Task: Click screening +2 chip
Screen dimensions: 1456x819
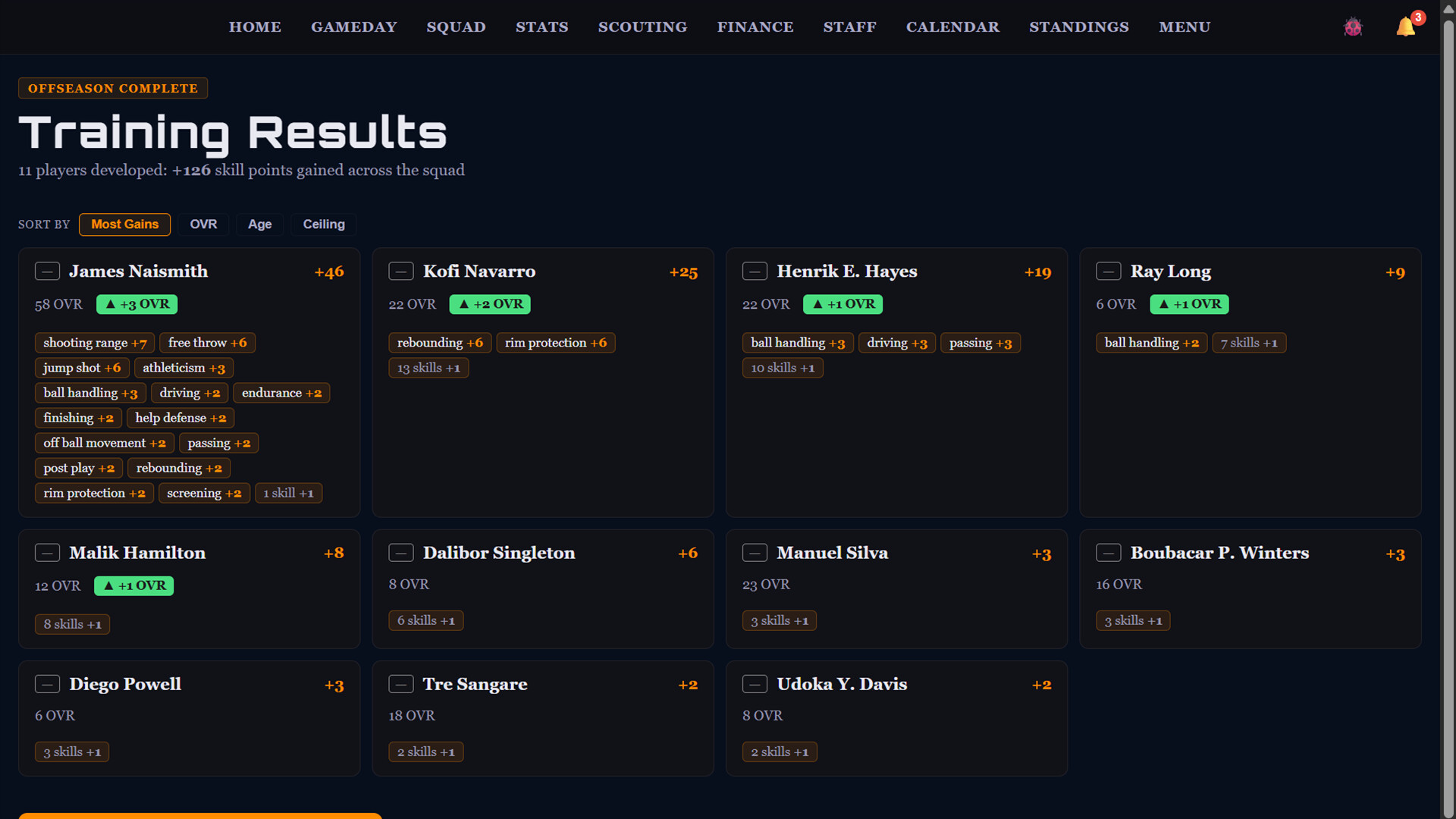Action: pos(204,493)
